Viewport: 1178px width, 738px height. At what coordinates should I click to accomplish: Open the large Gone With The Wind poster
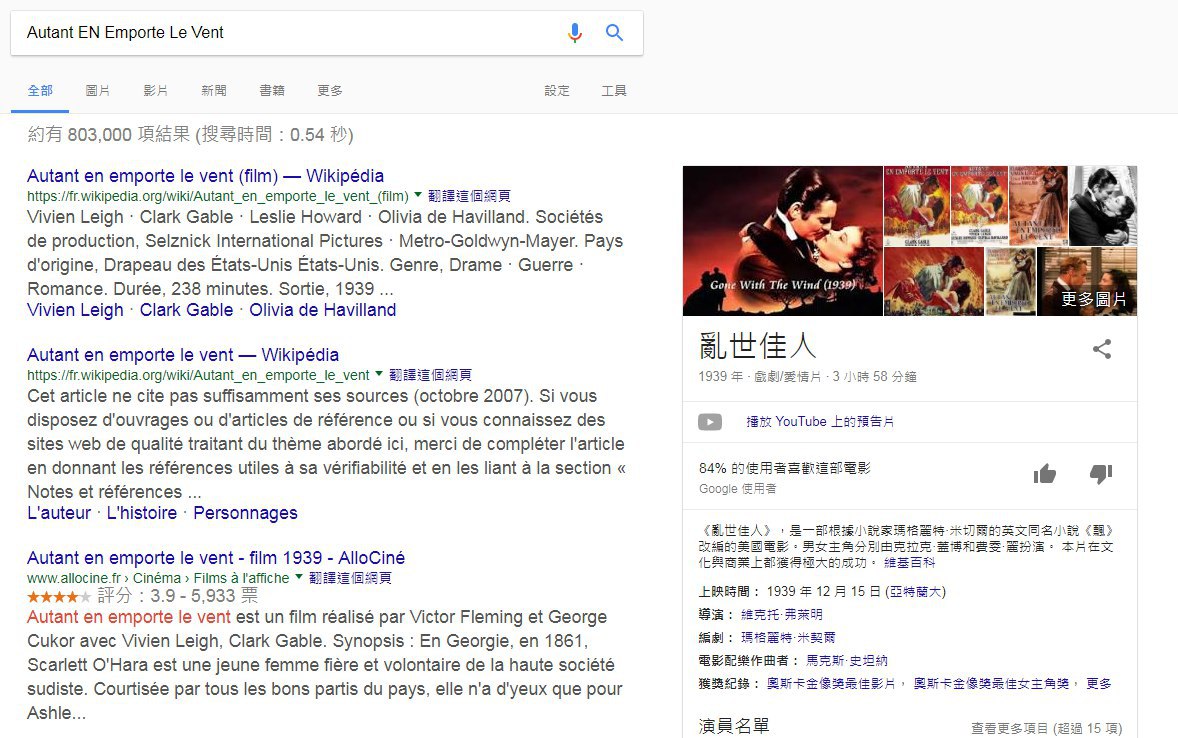782,240
